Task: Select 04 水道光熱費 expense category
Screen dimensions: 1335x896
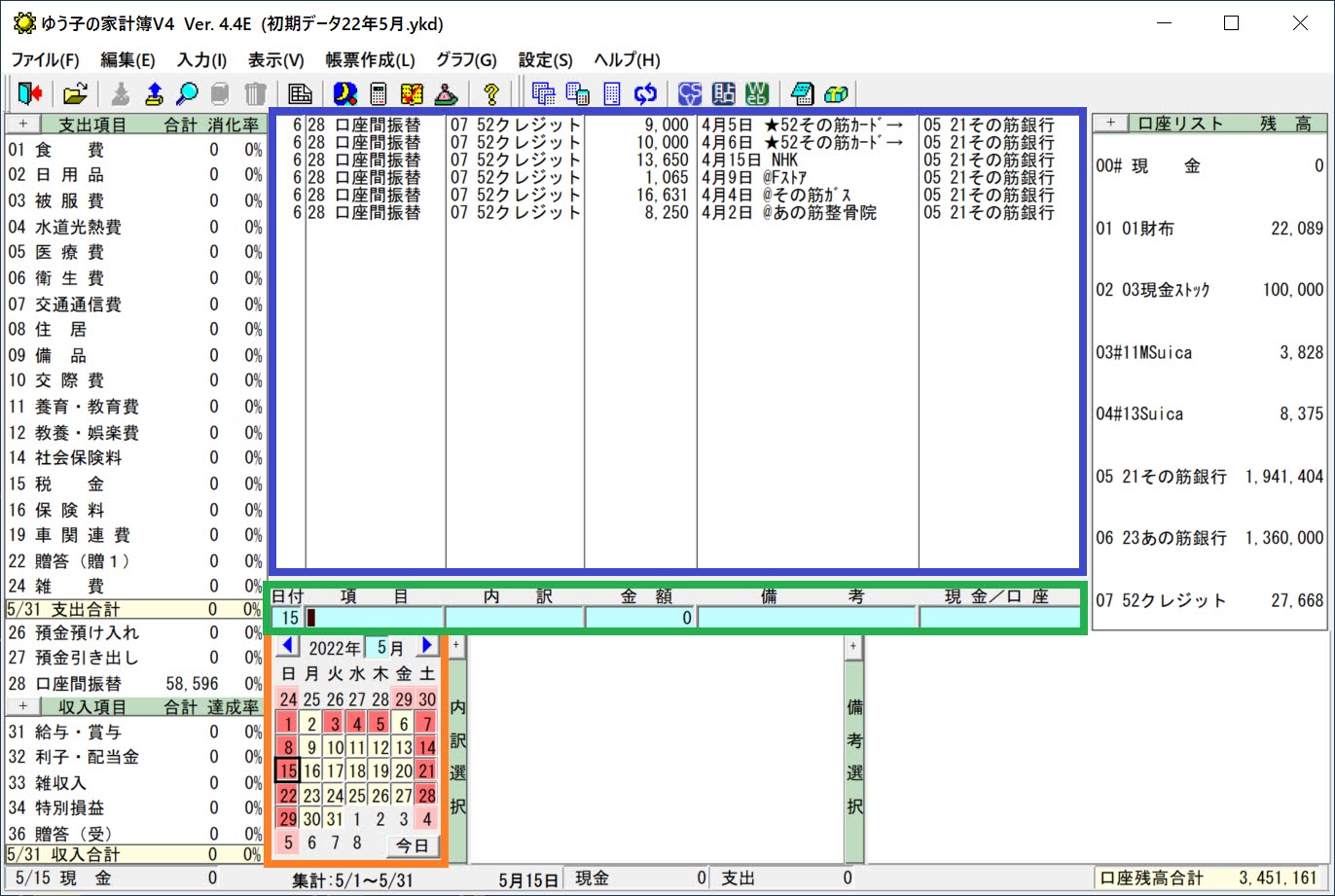Action: 133,228
